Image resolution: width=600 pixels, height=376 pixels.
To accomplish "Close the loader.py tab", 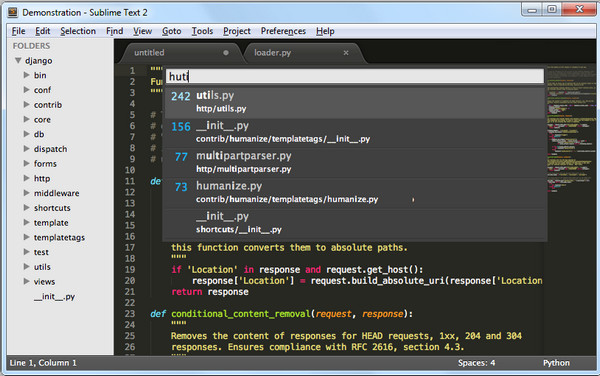I will (x=346, y=53).
